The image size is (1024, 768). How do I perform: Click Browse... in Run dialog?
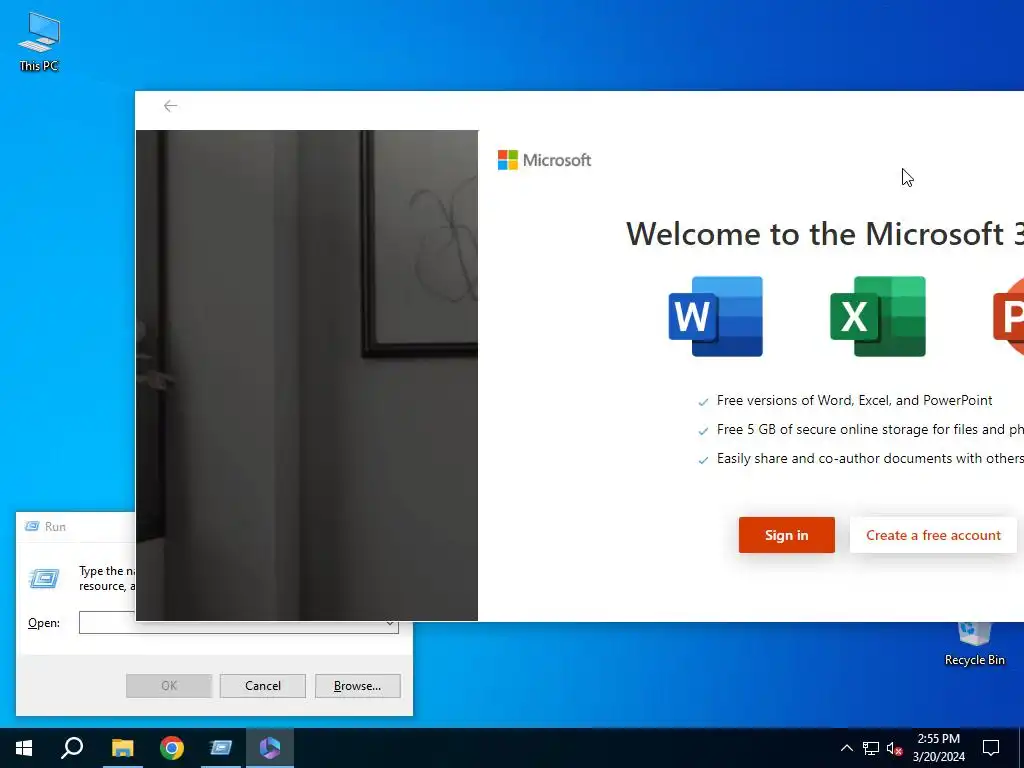(357, 686)
